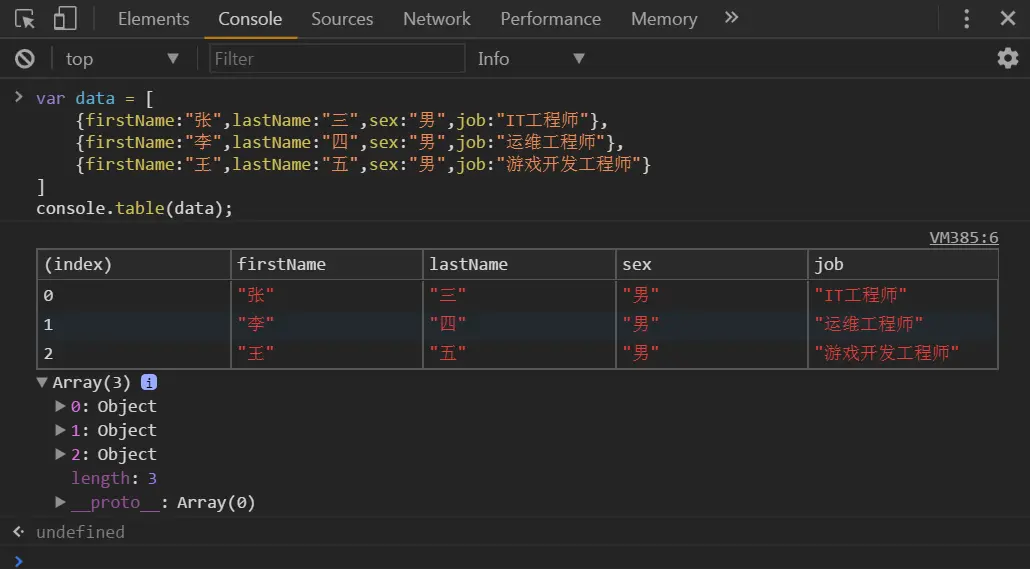Expand the __proto__ Array(0) entry
The height and width of the screenshot is (570, 1030).
coord(61,502)
